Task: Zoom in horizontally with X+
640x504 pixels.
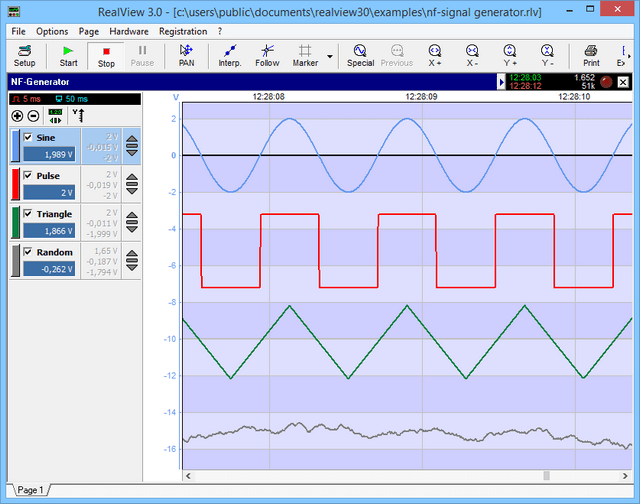Action: point(435,54)
